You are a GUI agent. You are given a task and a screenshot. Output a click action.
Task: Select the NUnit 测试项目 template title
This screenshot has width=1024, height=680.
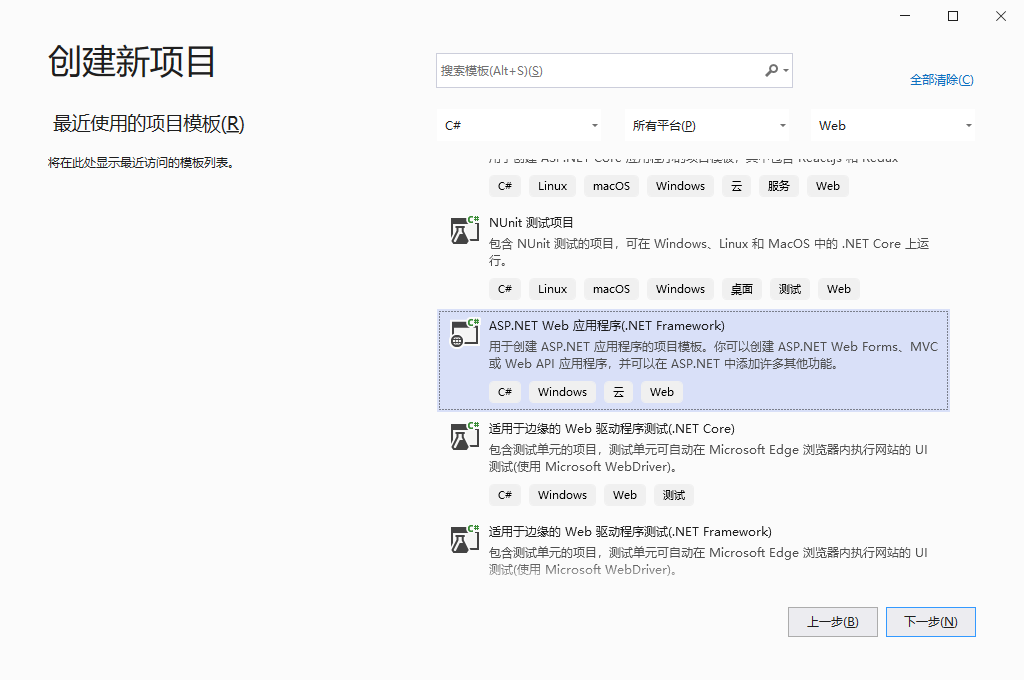531,223
